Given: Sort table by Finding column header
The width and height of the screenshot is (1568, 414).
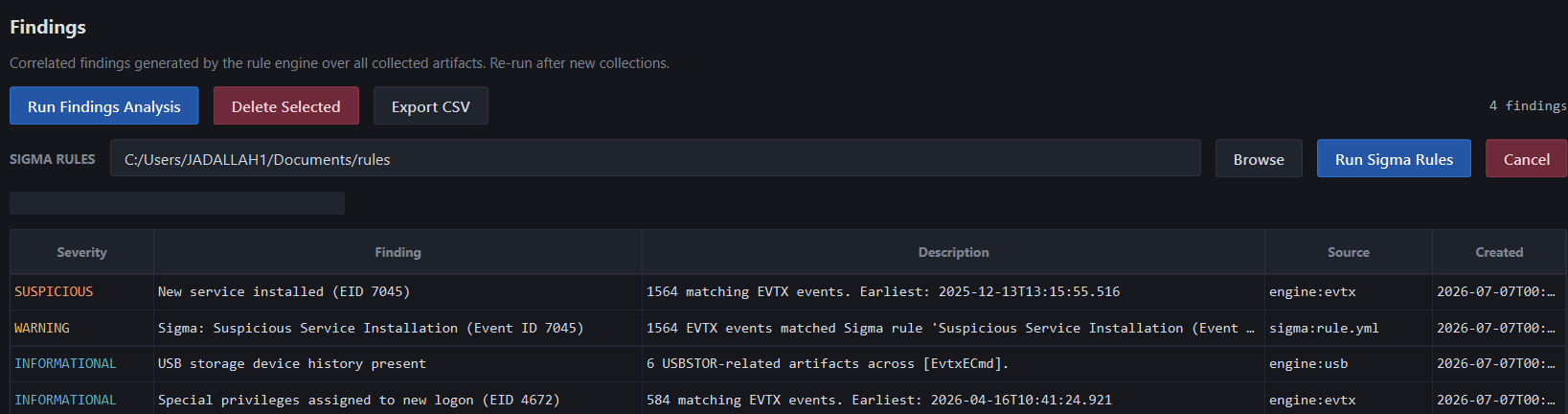Looking at the screenshot, I should point(398,252).
